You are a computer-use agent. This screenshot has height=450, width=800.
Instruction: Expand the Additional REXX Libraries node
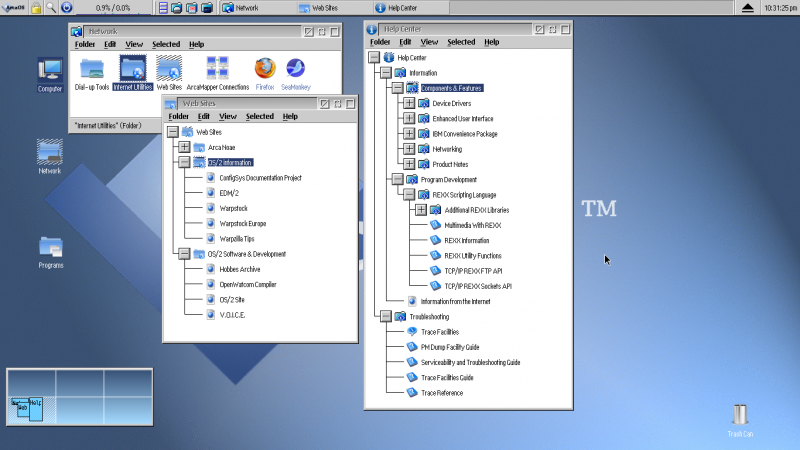point(420,210)
